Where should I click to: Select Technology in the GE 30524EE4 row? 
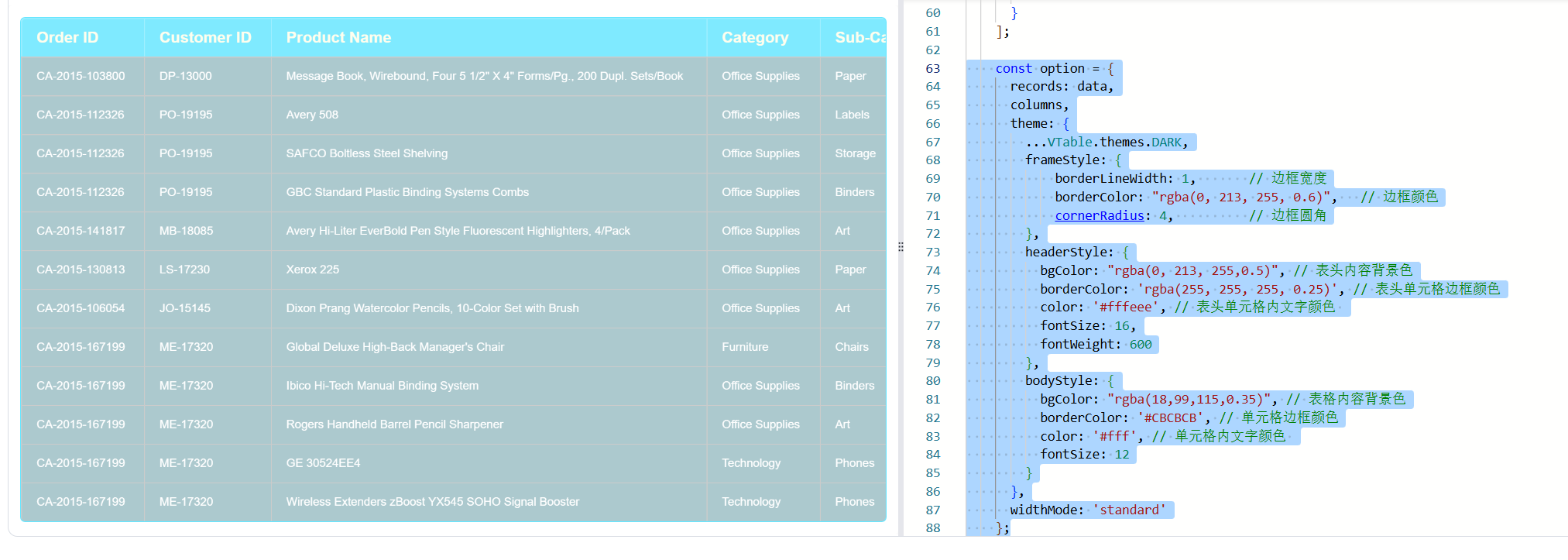tap(763, 463)
